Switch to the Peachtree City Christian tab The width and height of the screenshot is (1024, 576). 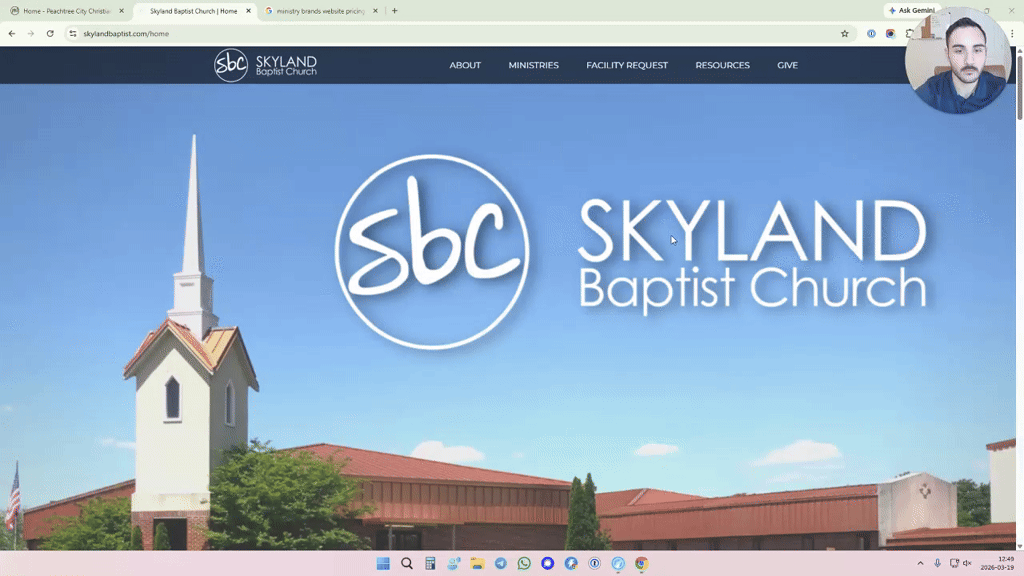click(67, 10)
